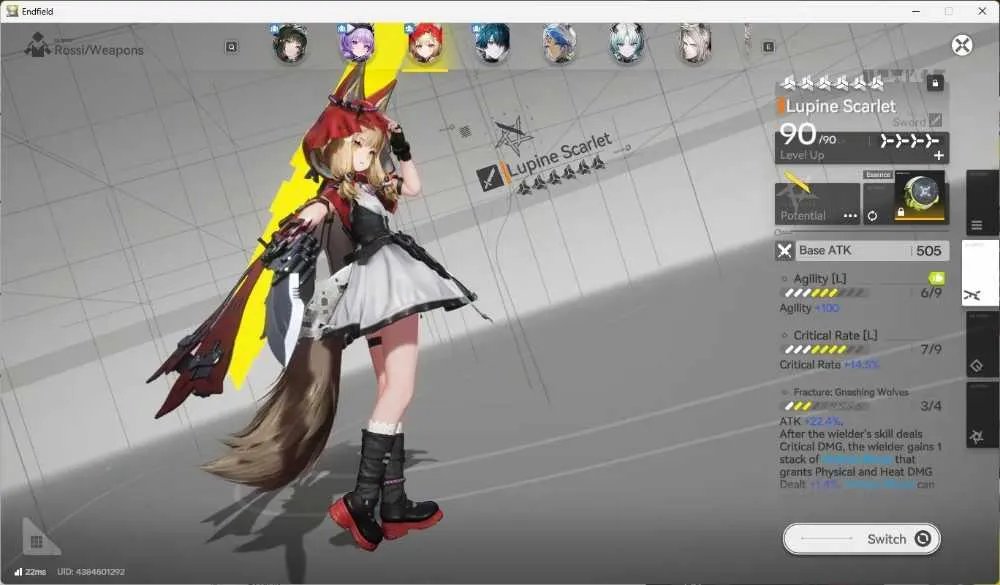Viewport: 1000px width, 585px height.
Task: Click the Q previous-operator key icon
Action: click(x=232, y=47)
